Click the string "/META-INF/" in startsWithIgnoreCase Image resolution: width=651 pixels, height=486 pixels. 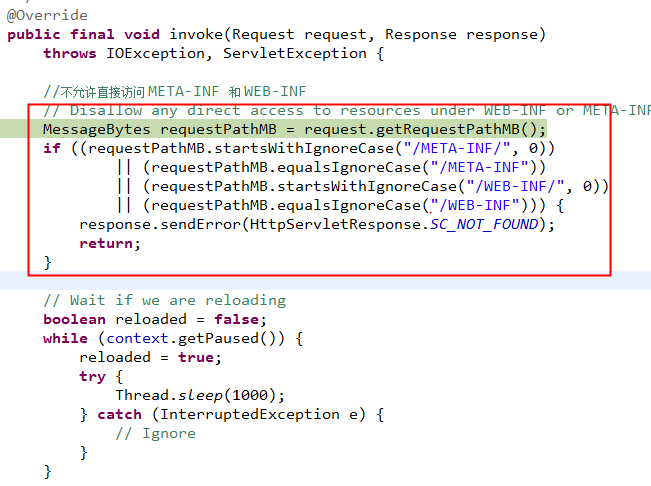(456, 148)
